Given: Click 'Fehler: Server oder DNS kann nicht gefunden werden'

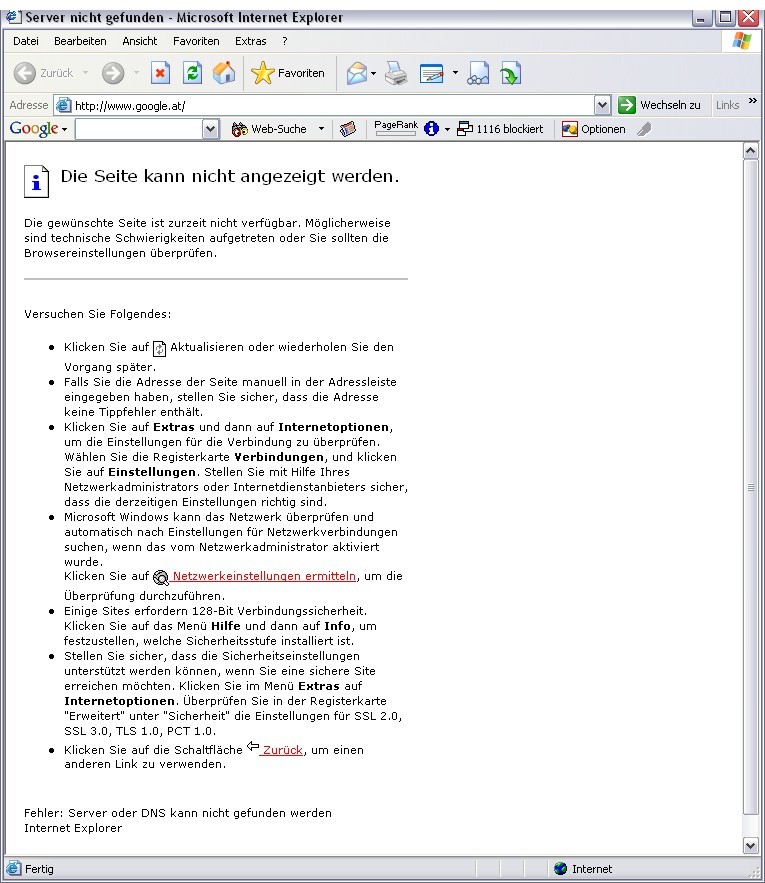Looking at the screenshot, I should (x=178, y=813).
